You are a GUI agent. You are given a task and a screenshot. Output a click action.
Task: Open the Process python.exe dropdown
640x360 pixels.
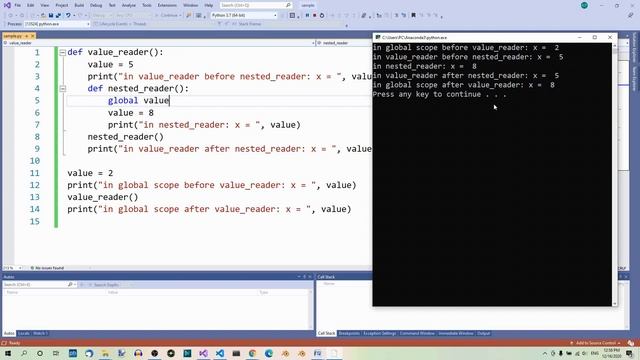pyautogui.click(x=57, y=24)
